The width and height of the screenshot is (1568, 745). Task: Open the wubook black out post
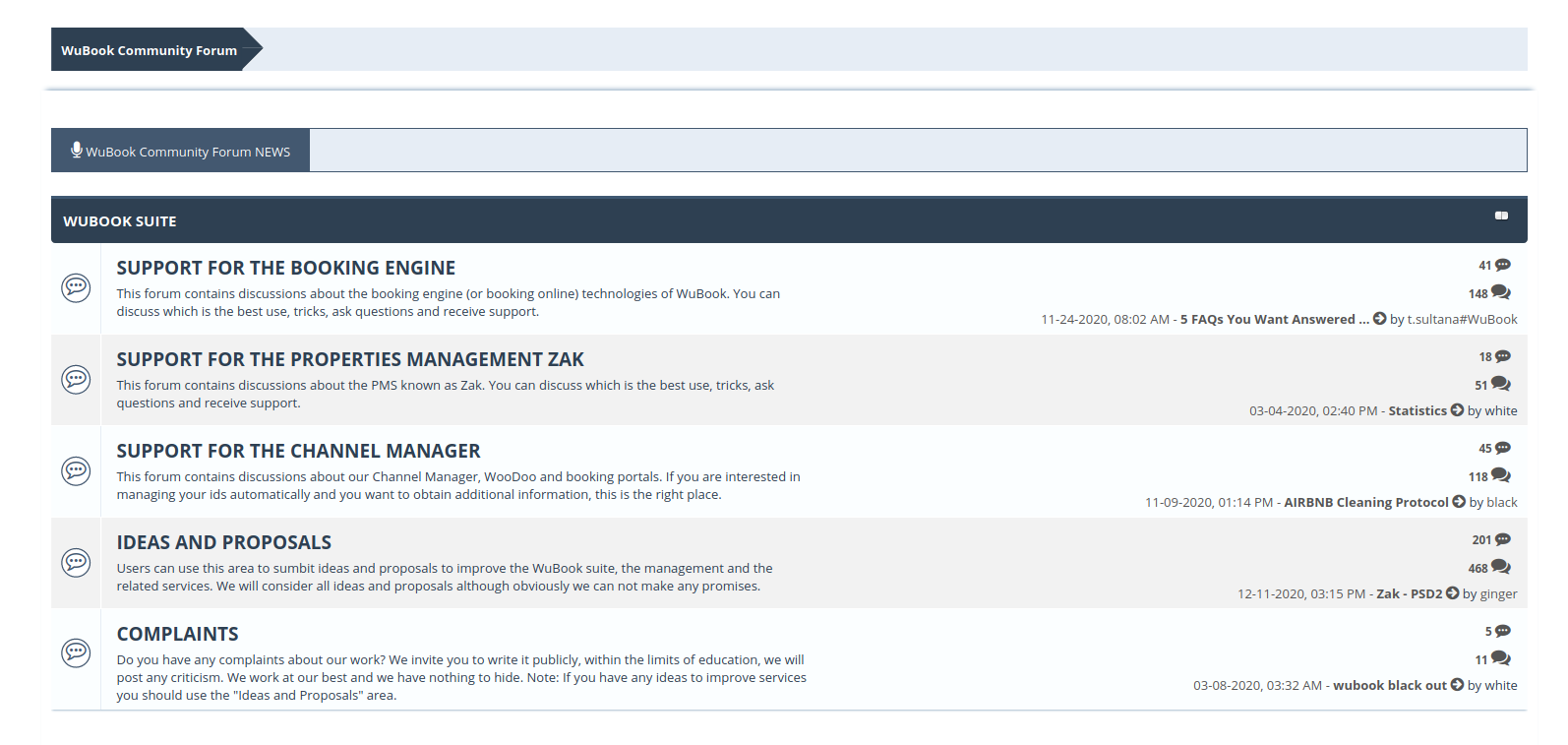(1390, 685)
